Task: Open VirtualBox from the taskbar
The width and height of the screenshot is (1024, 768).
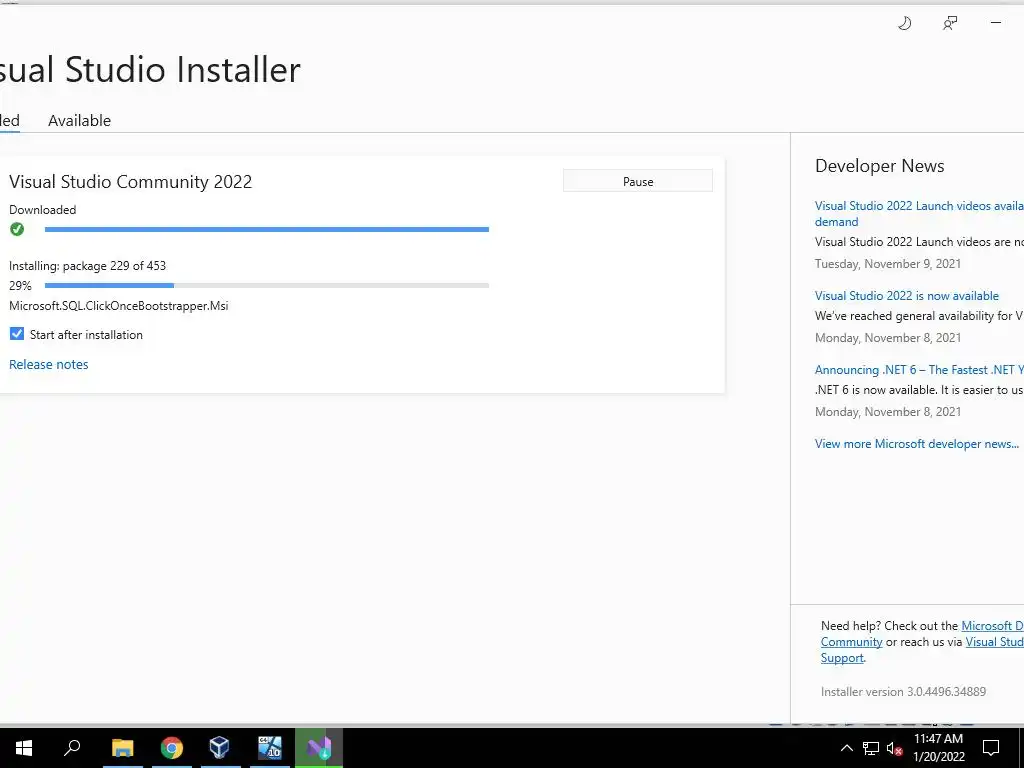Action: (219, 748)
